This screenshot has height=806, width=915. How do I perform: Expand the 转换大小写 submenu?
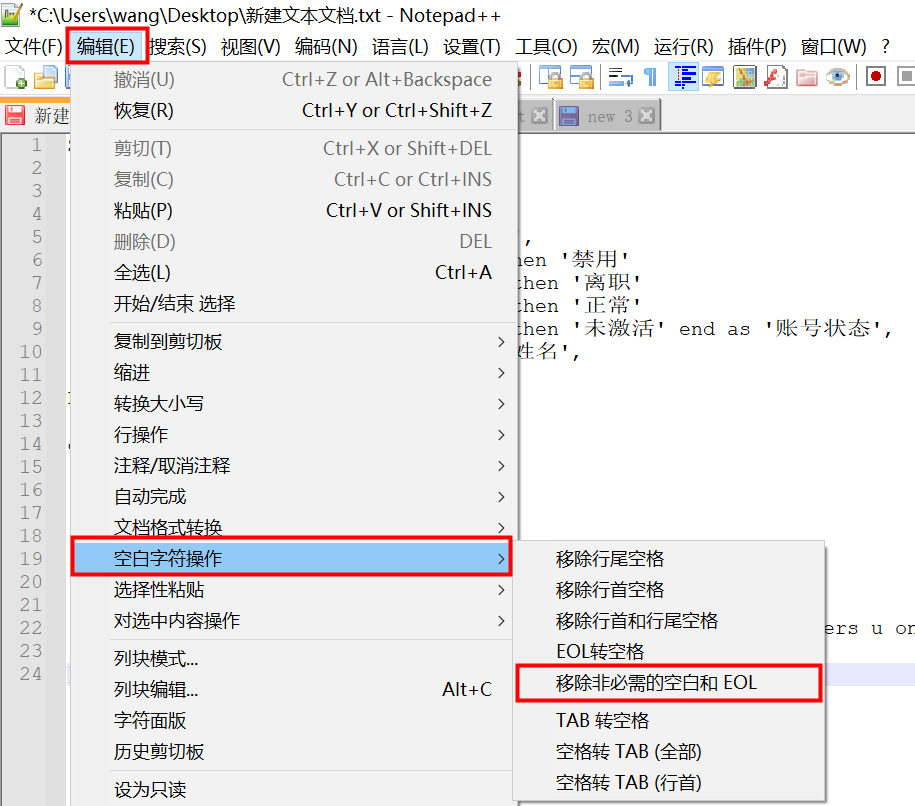[294, 404]
